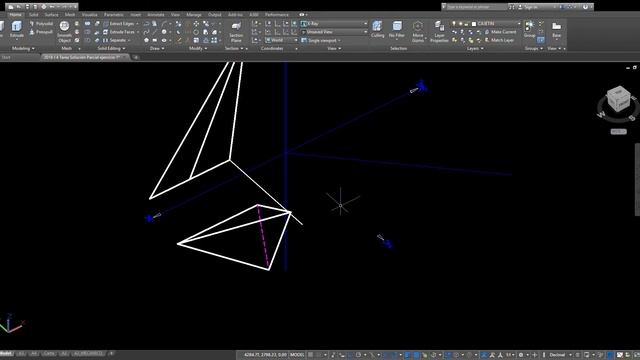Click the Array tool in Modify panel

tap(214, 40)
